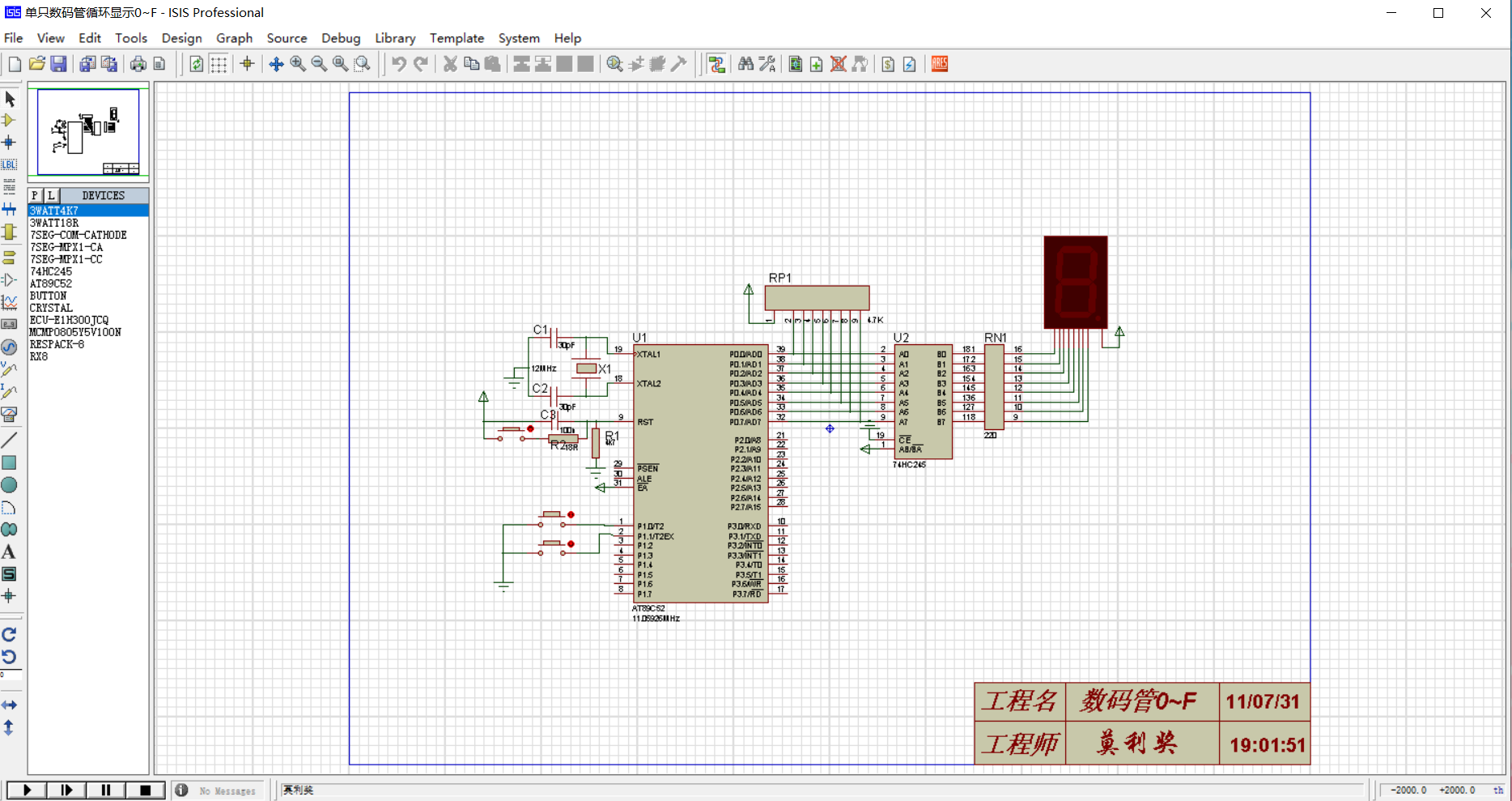
Task: Click the Mirror horizontally (X-mirror) icon
Action: pyautogui.click(x=9, y=705)
